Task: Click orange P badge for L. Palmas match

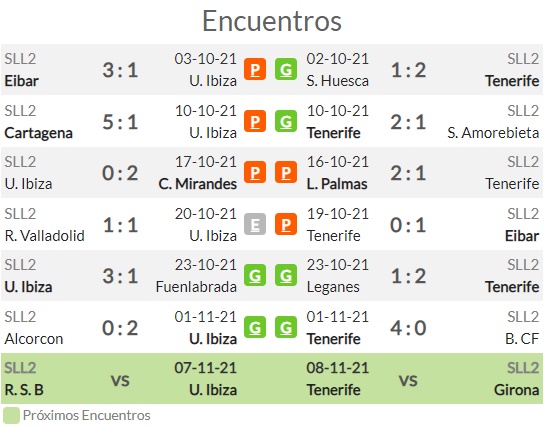Action: tap(286, 172)
